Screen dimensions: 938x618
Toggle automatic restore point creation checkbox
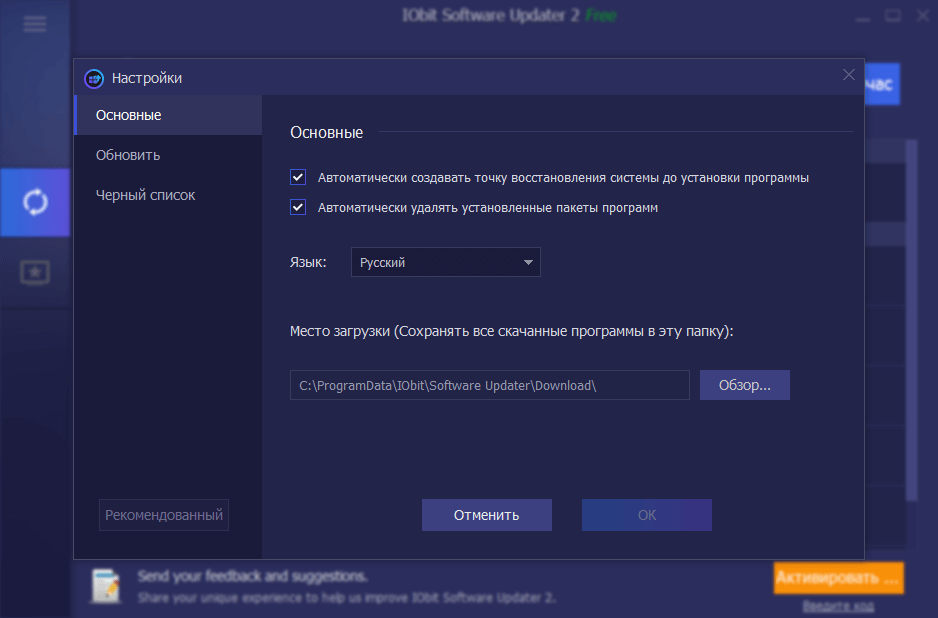point(298,178)
